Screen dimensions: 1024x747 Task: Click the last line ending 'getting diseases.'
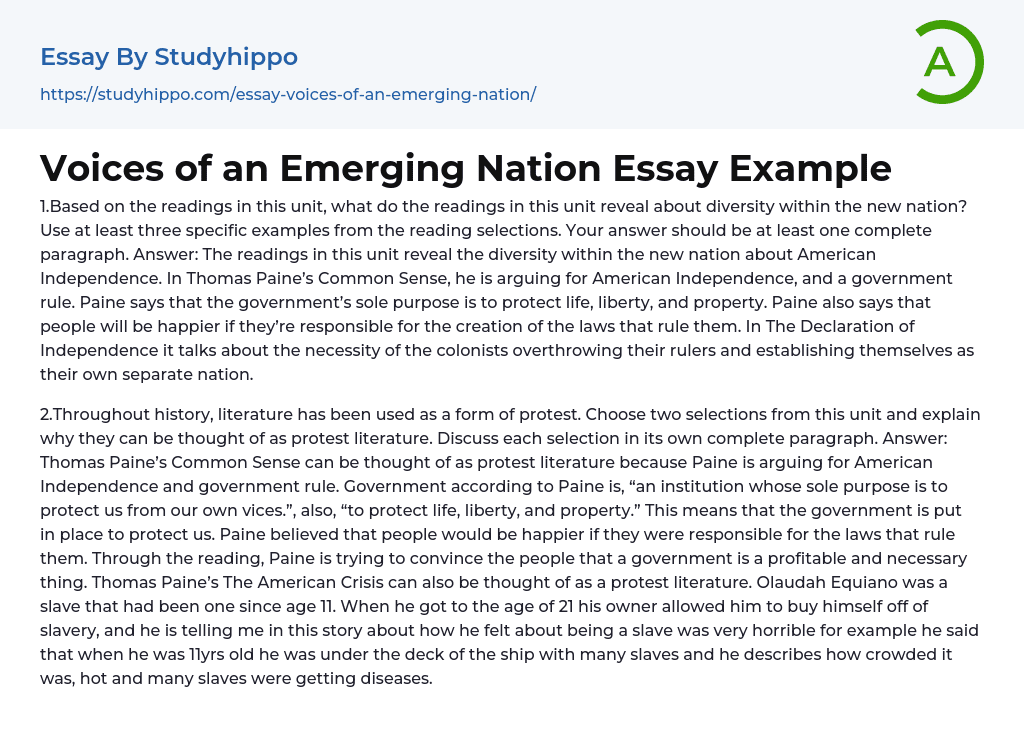coord(235,678)
